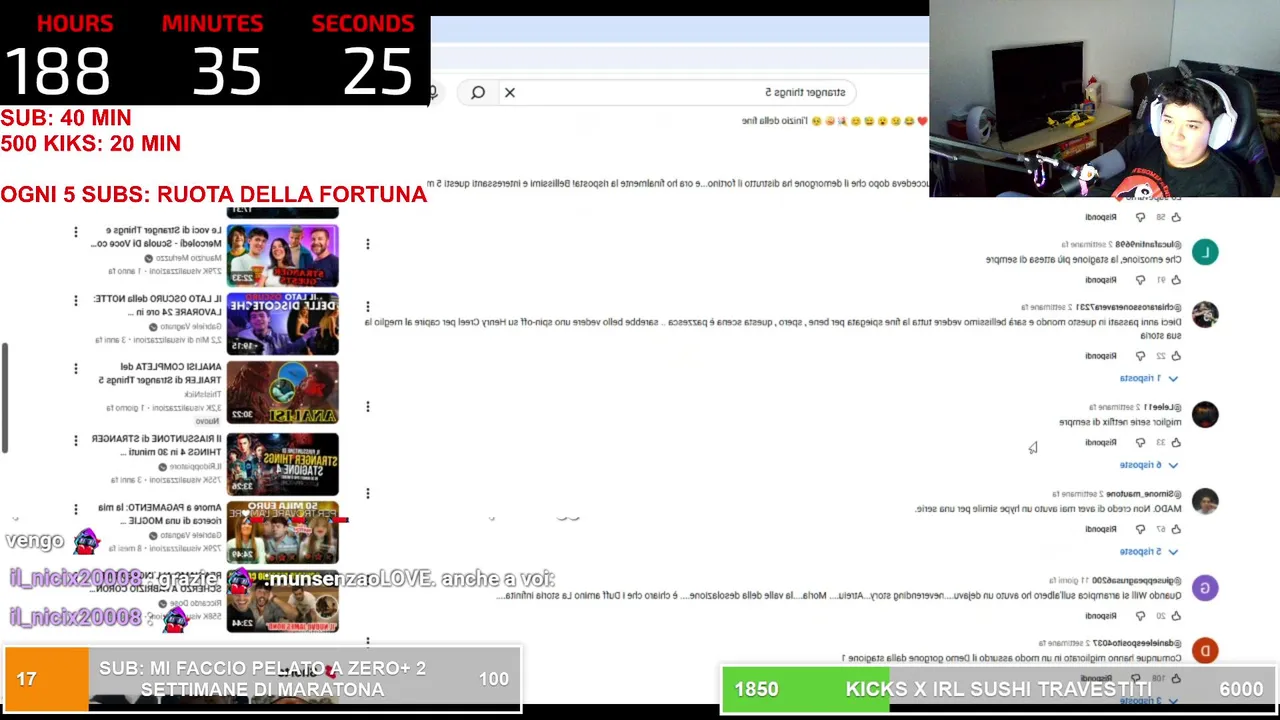Open the Lelee11 username link
1280x720 pixels.
coord(1163,407)
